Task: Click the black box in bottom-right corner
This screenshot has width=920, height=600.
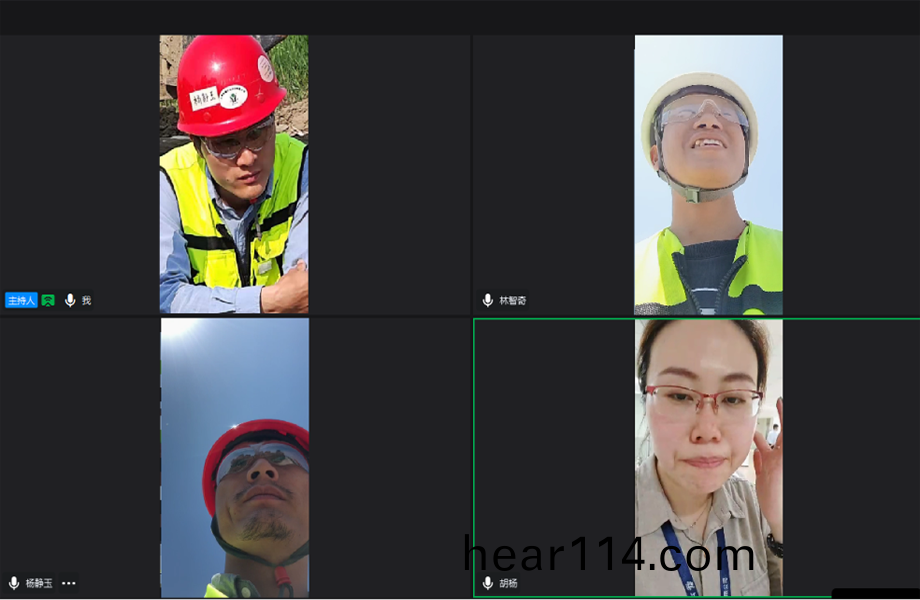Action: (875, 594)
